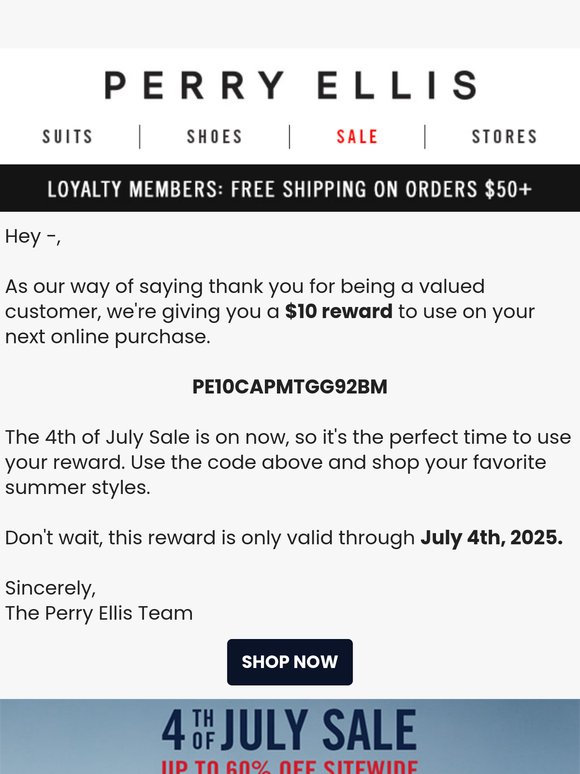Click the divider between Sale and Stores
The height and width of the screenshot is (774, 580).
tap(425, 137)
